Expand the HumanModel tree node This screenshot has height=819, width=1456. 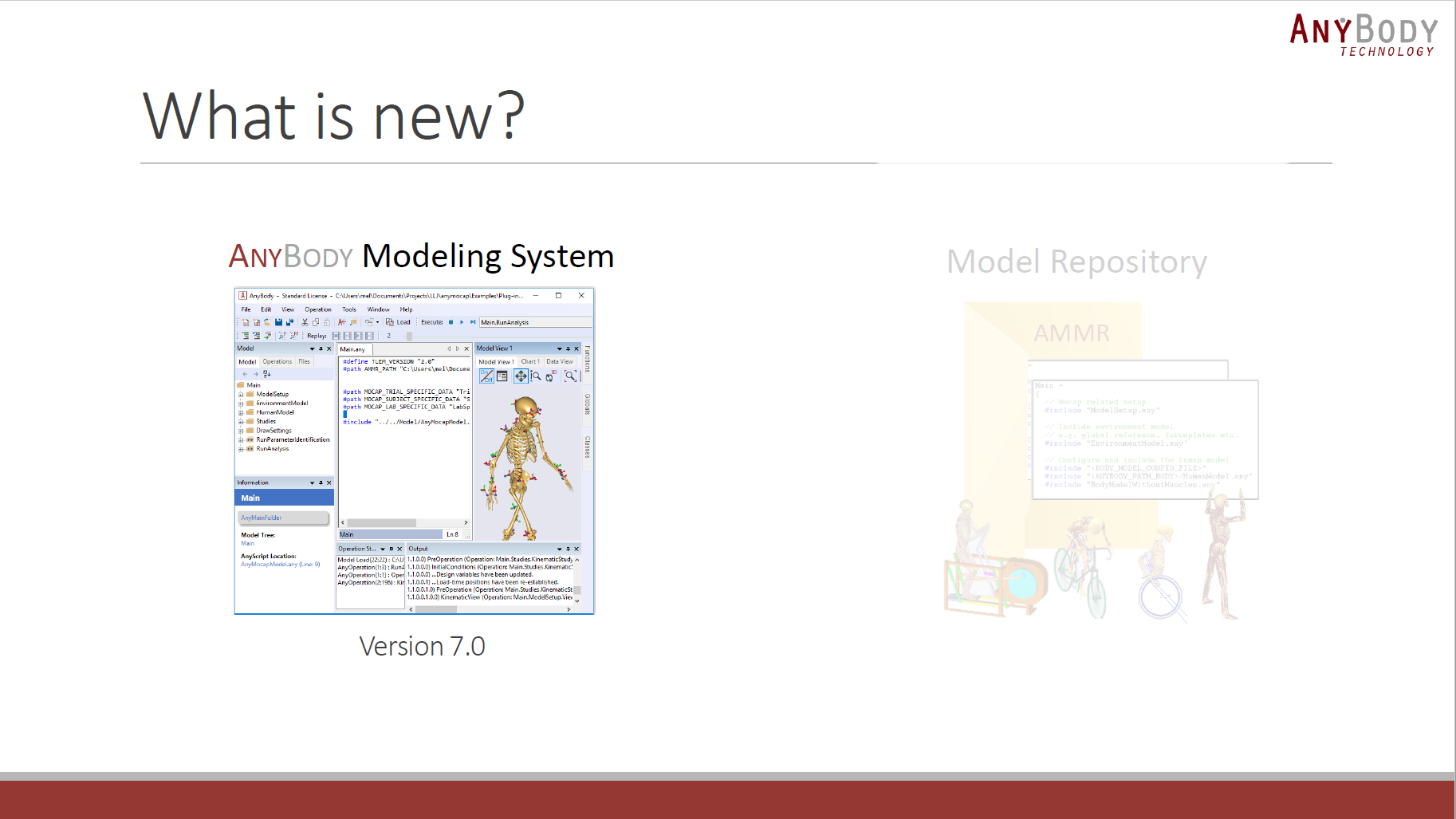click(x=241, y=412)
